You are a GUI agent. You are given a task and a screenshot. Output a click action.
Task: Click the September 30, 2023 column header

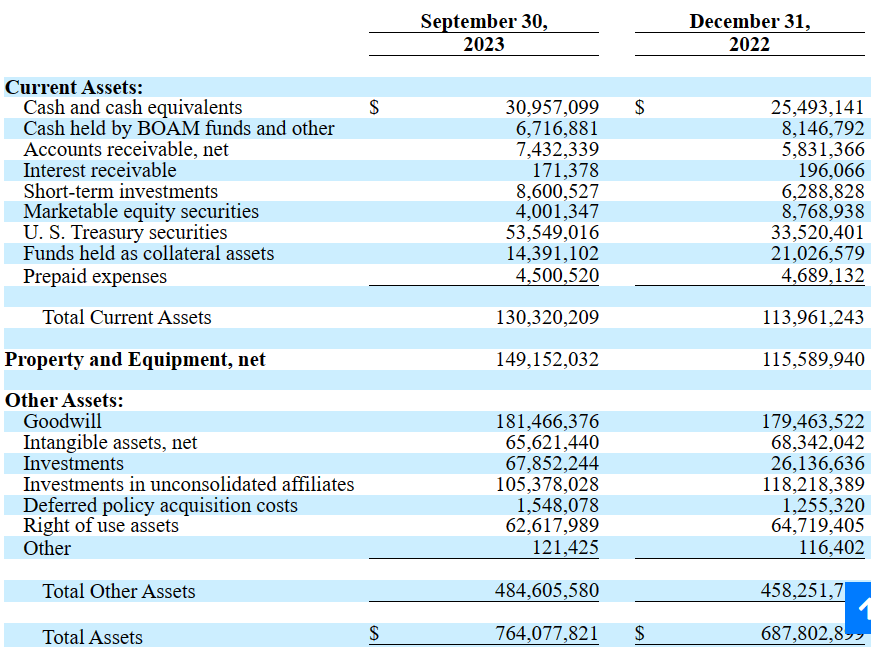484,33
